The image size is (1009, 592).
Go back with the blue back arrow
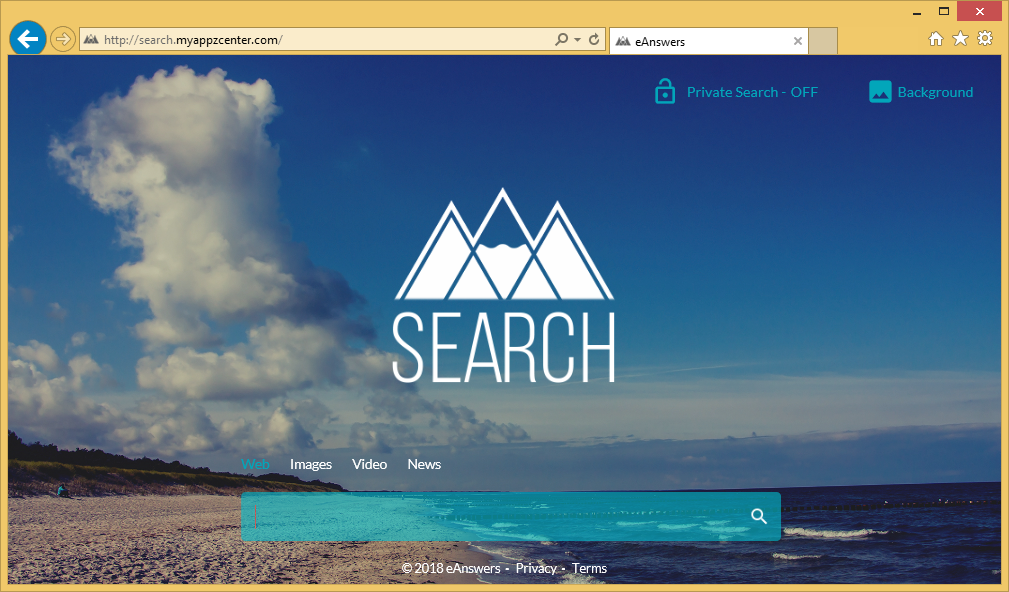[28, 39]
